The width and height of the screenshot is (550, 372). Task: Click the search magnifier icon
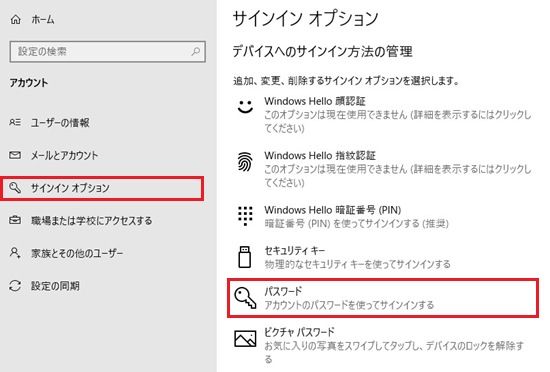(x=195, y=52)
